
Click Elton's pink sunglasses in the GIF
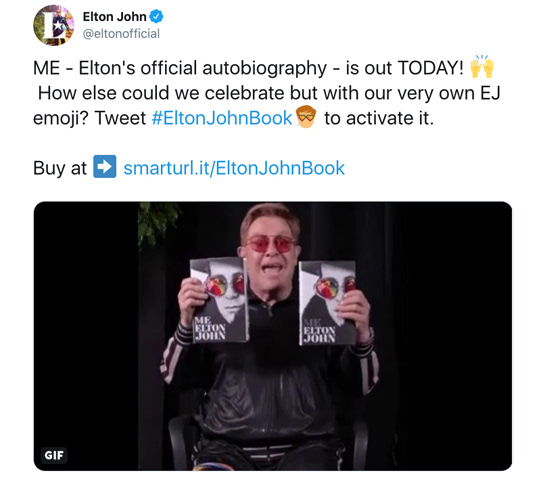click(271, 244)
